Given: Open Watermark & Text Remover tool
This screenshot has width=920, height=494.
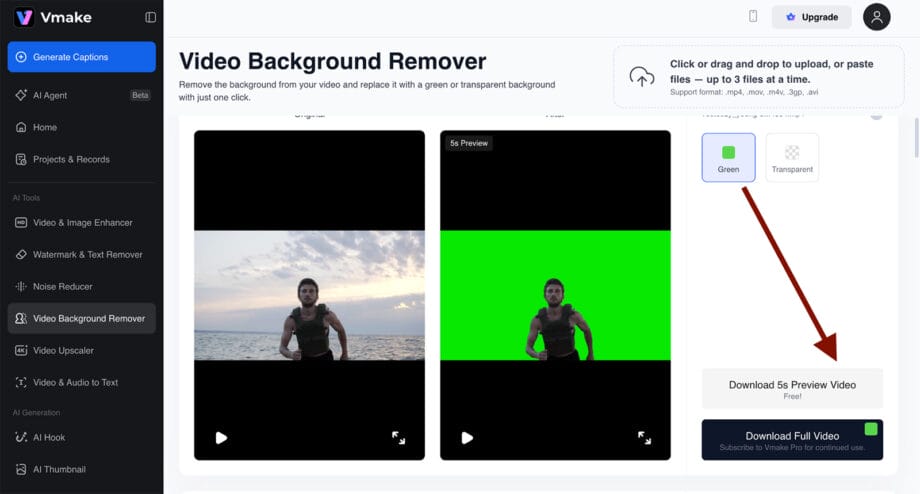Looking at the screenshot, I should [82, 255].
